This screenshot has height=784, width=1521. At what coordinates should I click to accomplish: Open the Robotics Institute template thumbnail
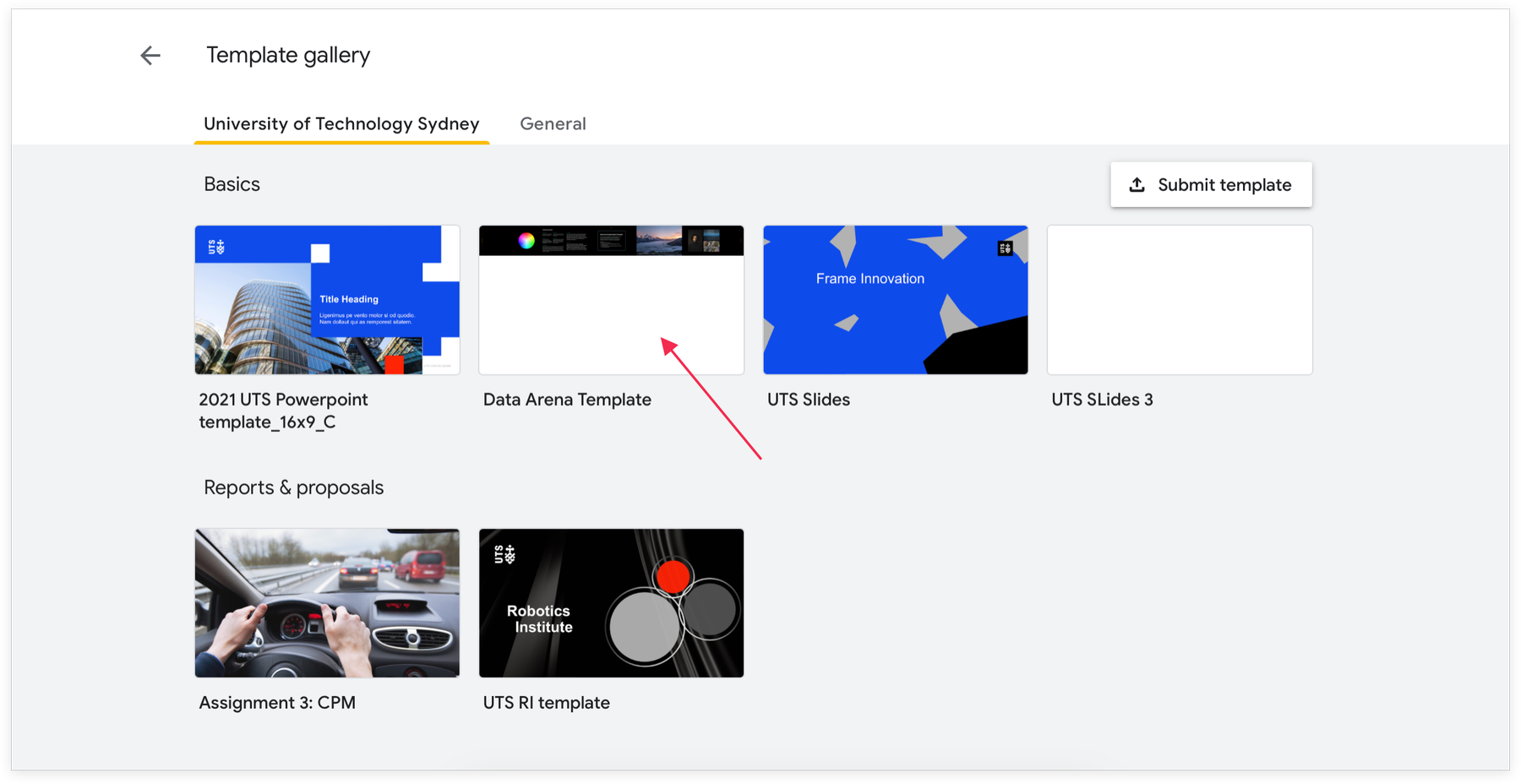point(611,603)
